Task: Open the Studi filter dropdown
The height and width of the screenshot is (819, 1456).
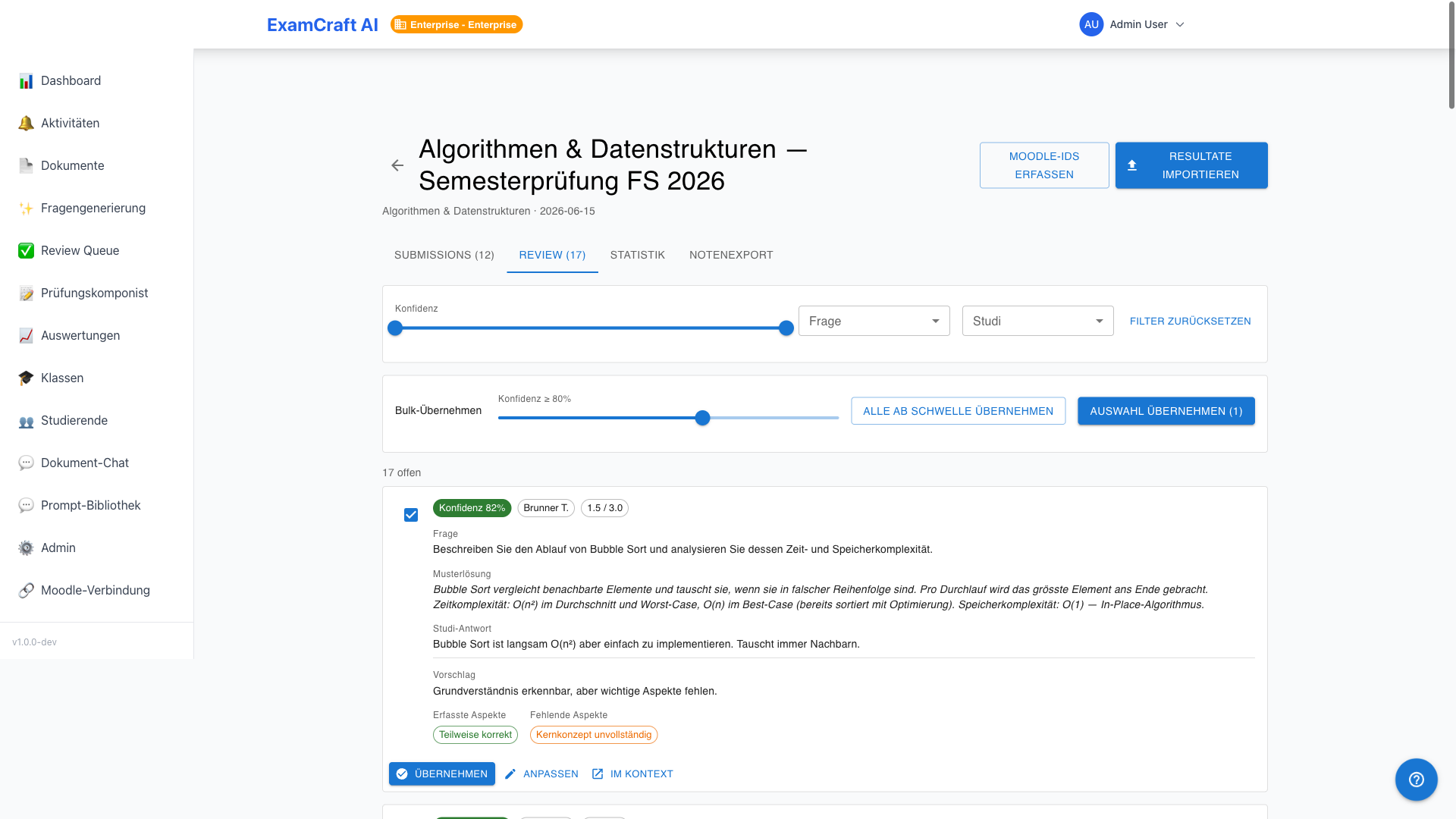Action: 1037,321
